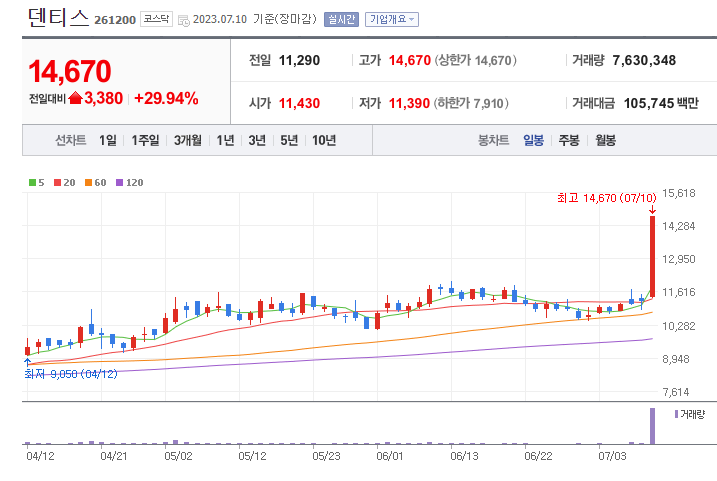
Task: Select the 1주일 line chart tab
Action: tap(145, 140)
